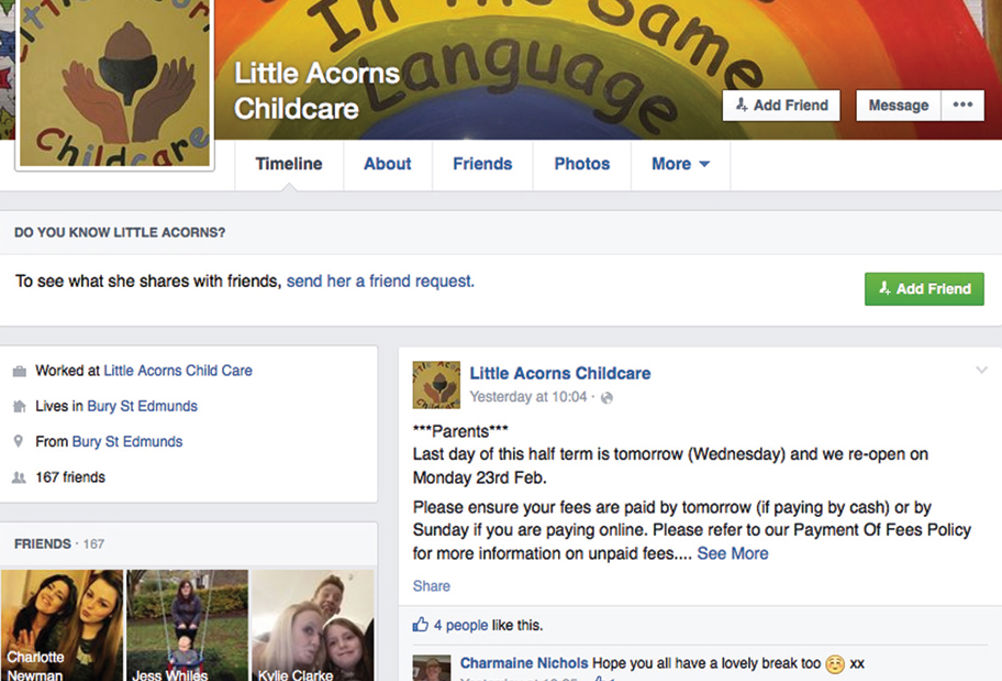
Task: Open Little Acorns Childcare post author name
Action: (x=560, y=373)
